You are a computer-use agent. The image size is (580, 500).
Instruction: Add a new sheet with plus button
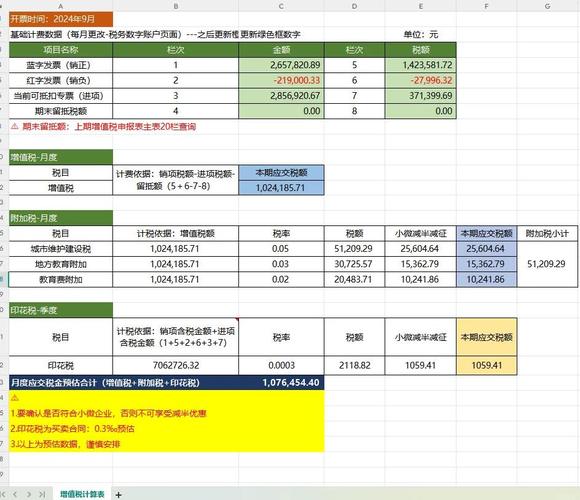[118, 494]
